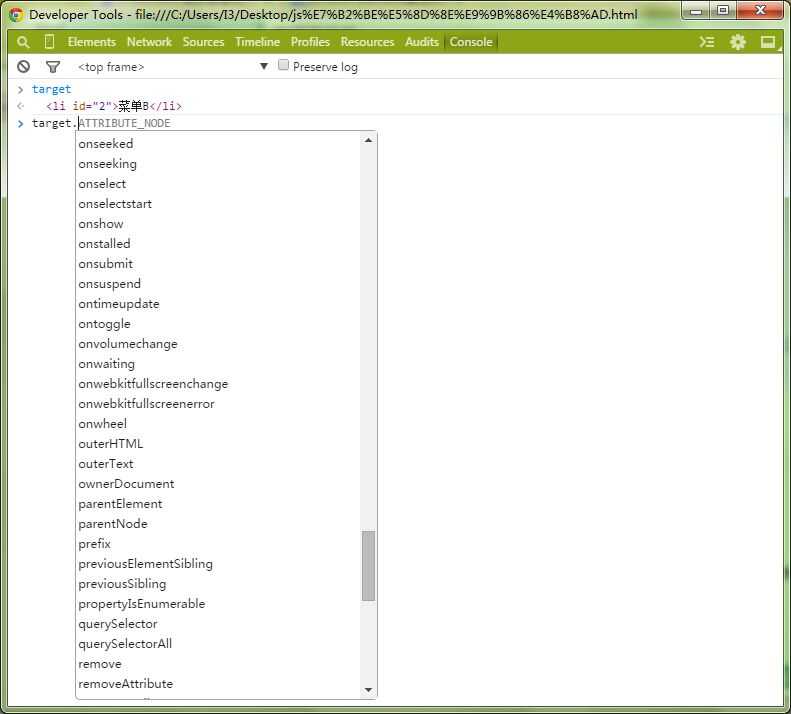791x714 pixels.
Task: Choose ownerDocument suggestion
Action: pos(126,484)
